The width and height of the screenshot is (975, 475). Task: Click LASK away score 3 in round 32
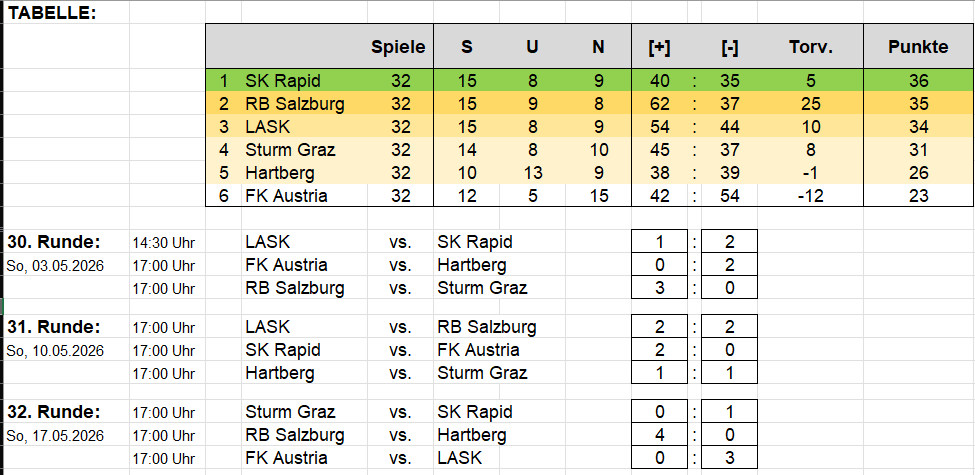click(x=729, y=458)
